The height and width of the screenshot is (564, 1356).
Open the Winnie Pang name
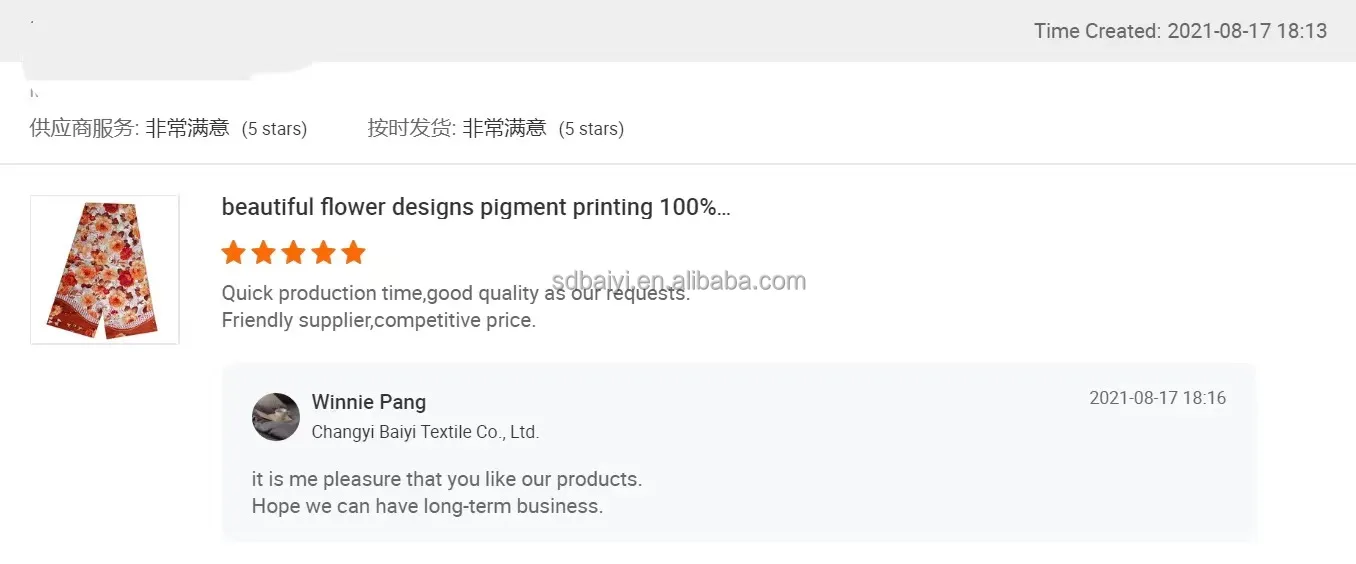369,402
